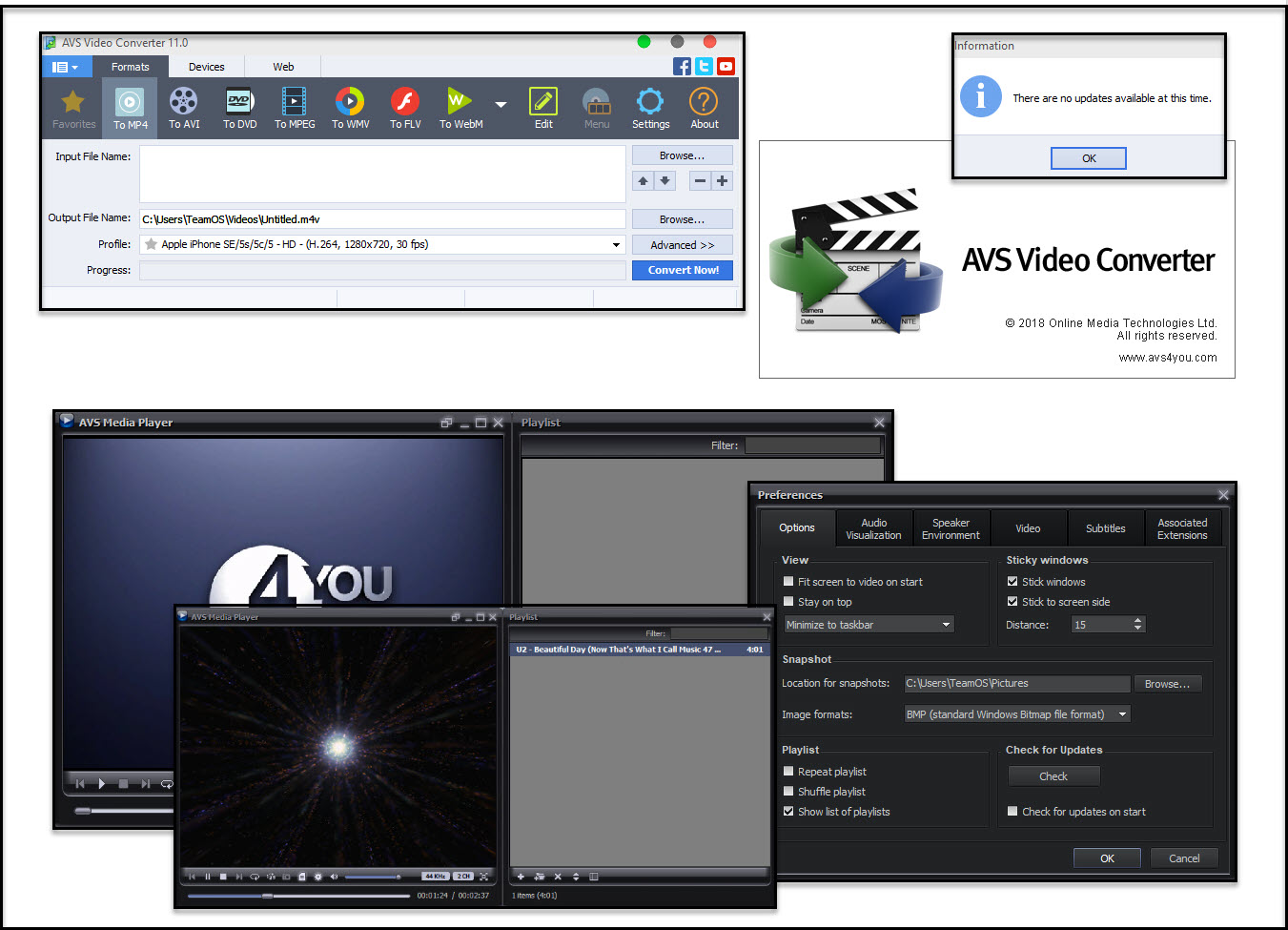The image size is (1288, 930).
Task: Click the front player seek slider
Action: 299,896
